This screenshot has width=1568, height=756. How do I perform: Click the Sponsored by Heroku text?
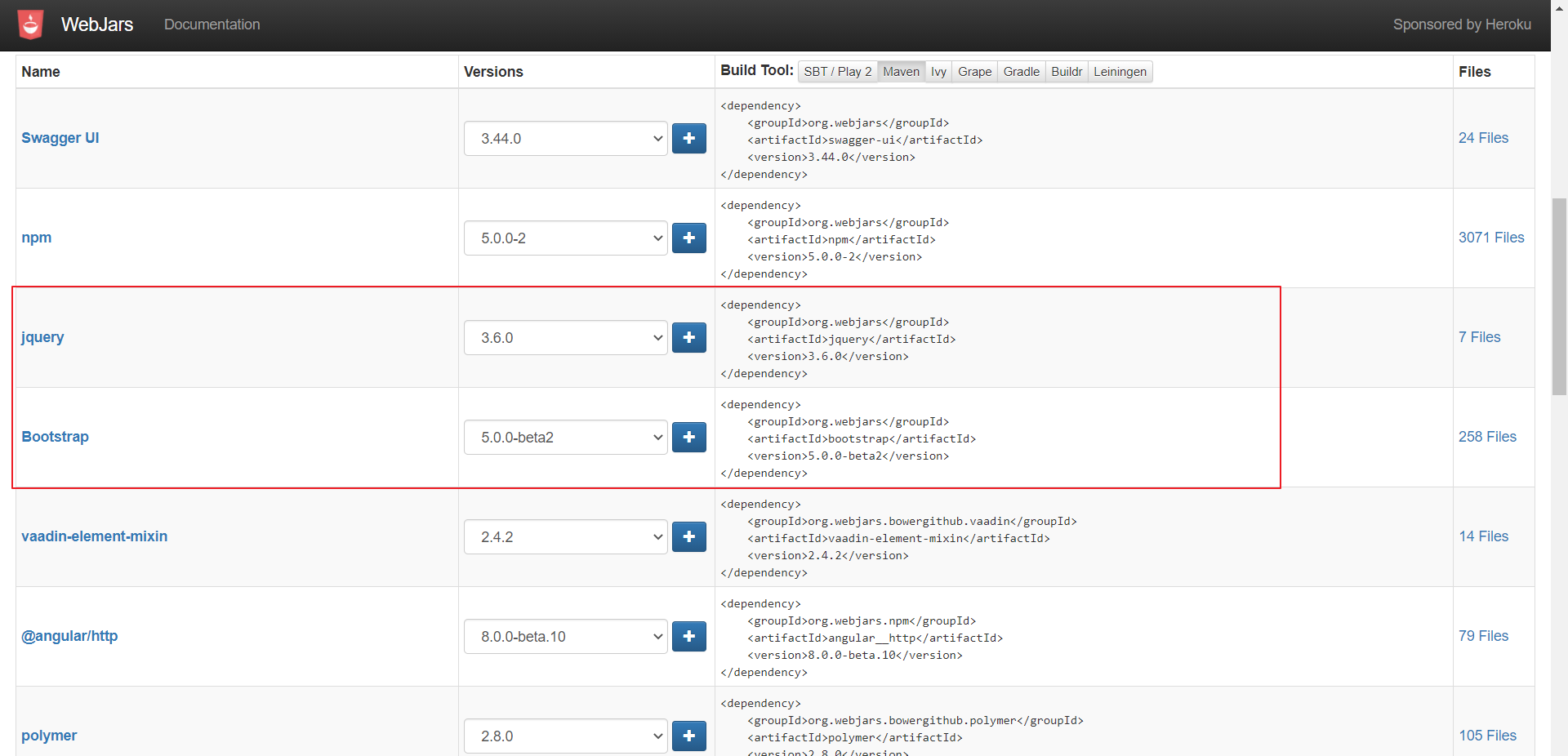(x=1462, y=24)
